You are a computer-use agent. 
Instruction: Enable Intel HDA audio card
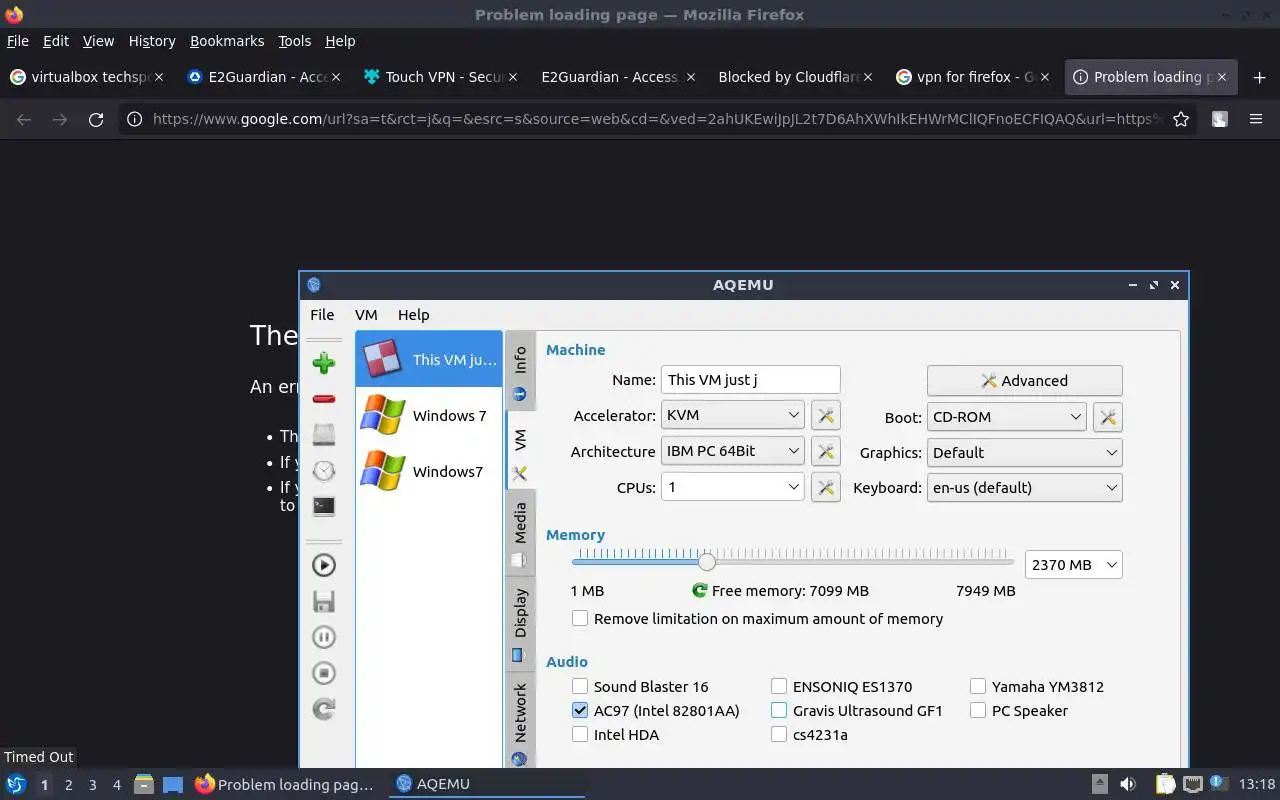pos(580,734)
